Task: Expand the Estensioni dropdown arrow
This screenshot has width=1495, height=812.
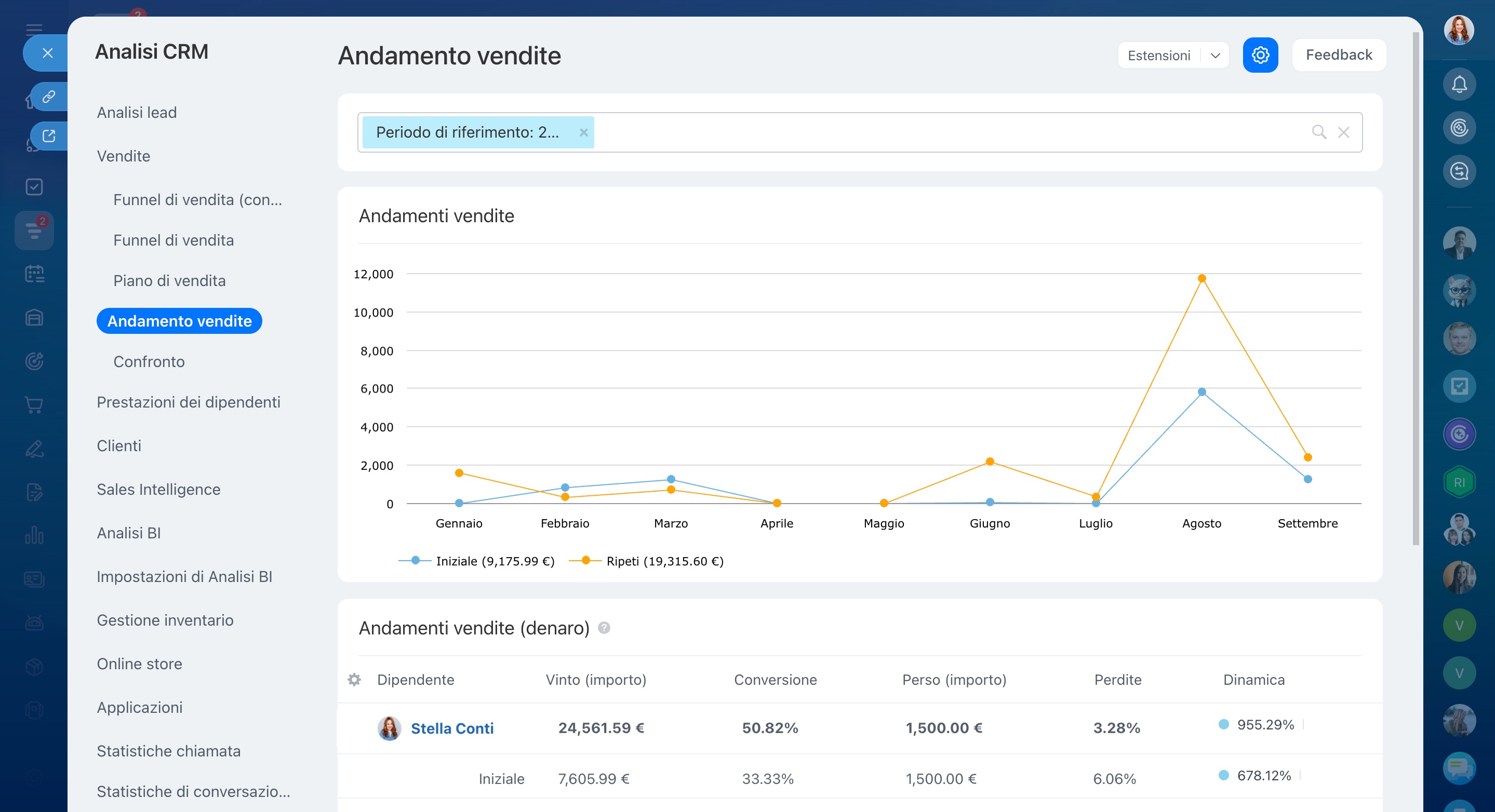Action: point(1215,56)
